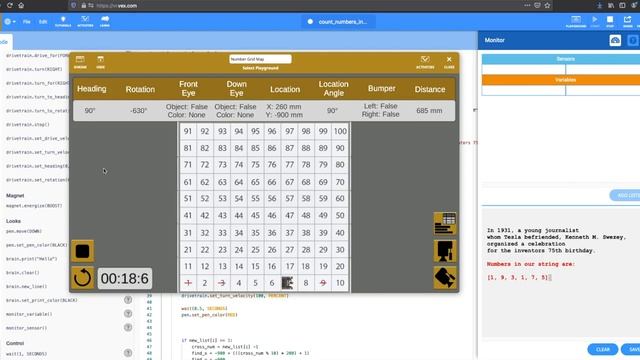The width and height of the screenshot is (640, 360).
Task: Click the Variables header in the Monitor
Action: point(561,80)
